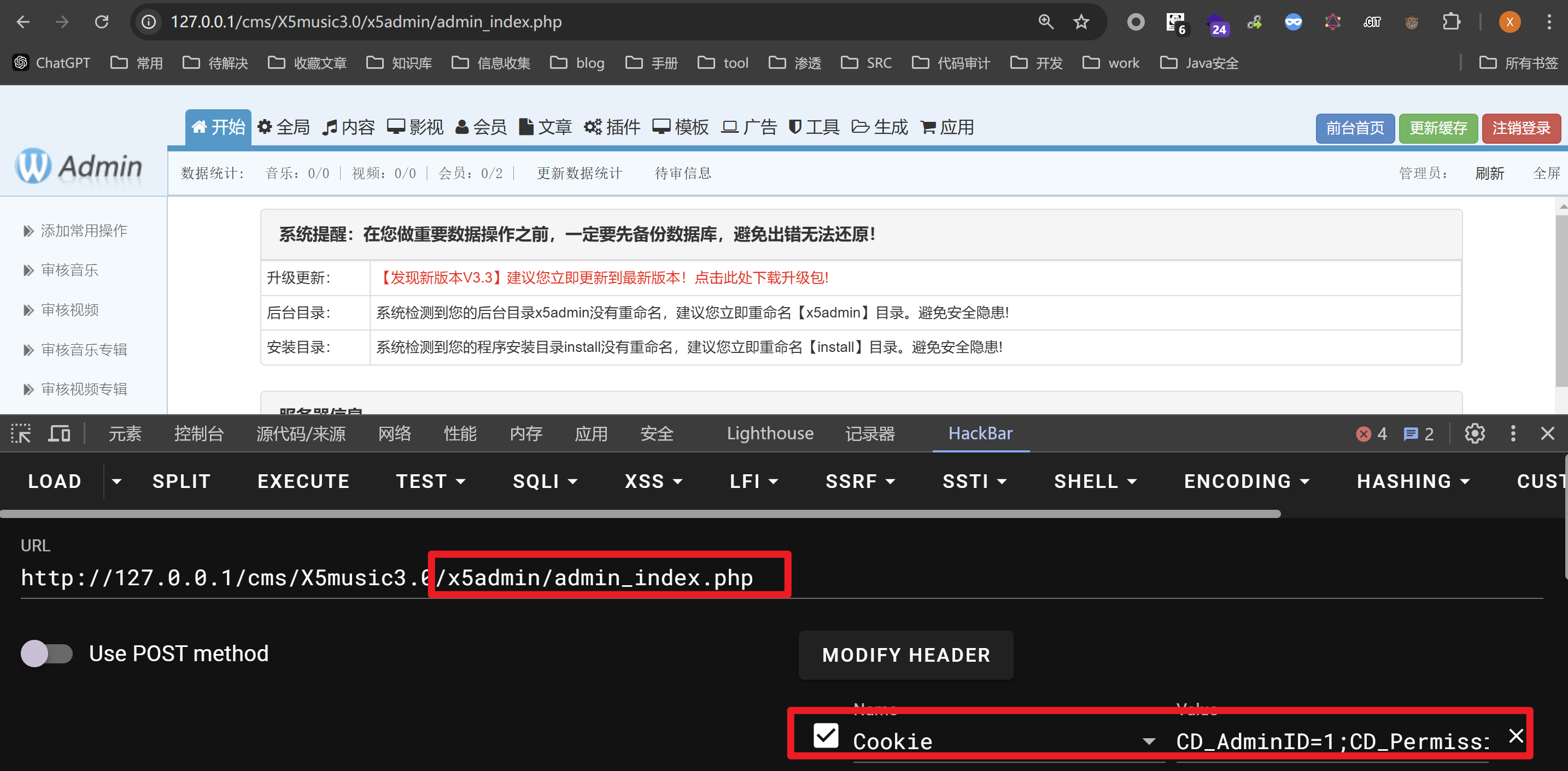Click the 刷新 refresh link
1568x771 pixels.
(1489, 173)
